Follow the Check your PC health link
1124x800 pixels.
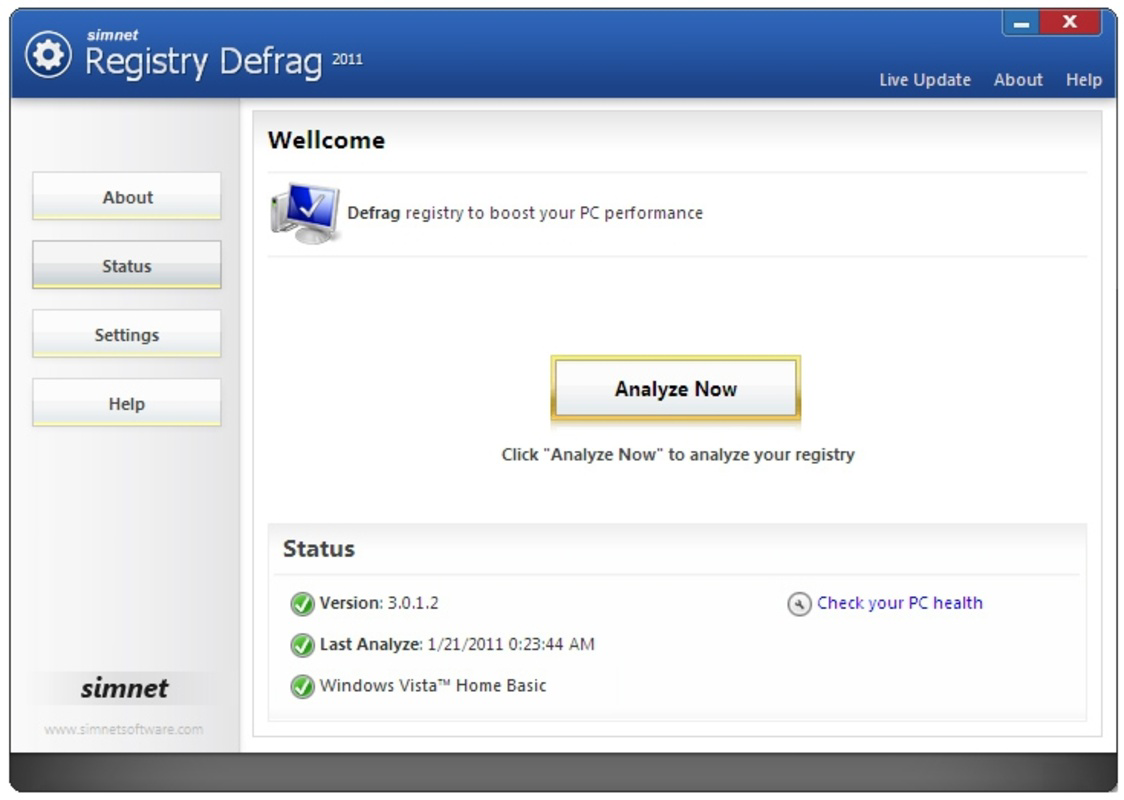(899, 602)
